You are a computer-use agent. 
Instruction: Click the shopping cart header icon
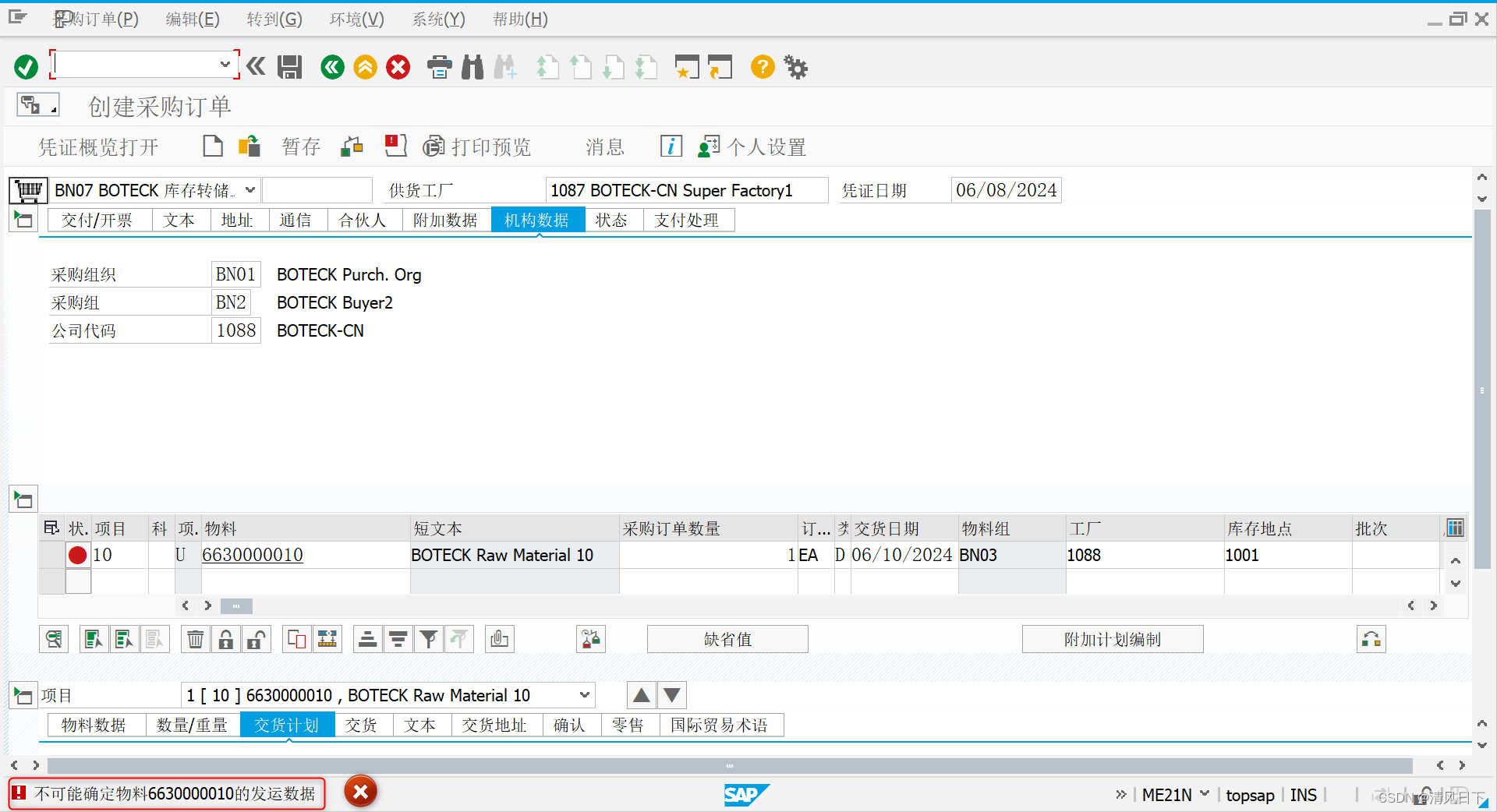[x=29, y=190]
